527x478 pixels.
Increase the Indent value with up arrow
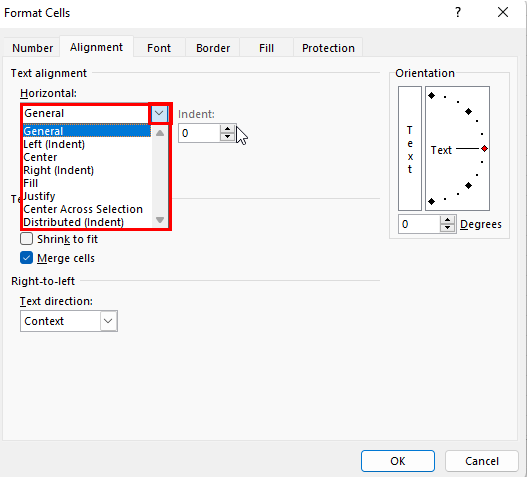pyautogui.click(x=228, y=129)
